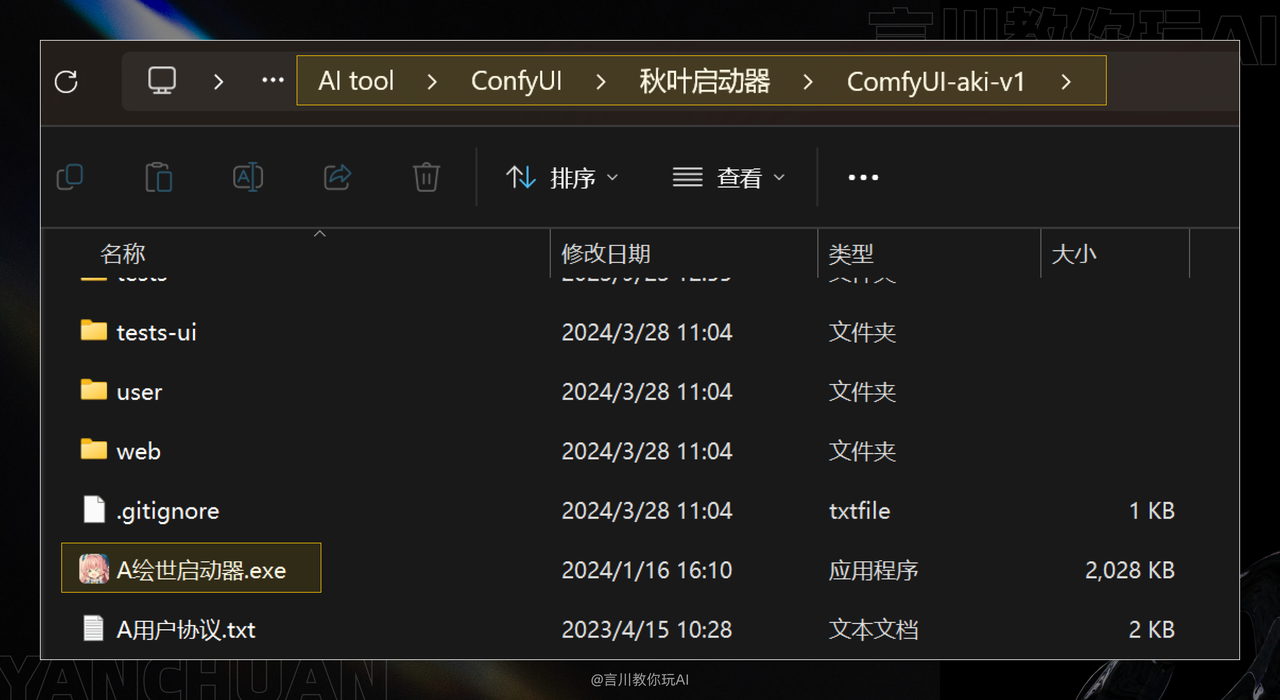Click the Paste icon in the toolbar
Image resolution: width=1280 pixels, height=700 pixels.
[x=159, y=177]
